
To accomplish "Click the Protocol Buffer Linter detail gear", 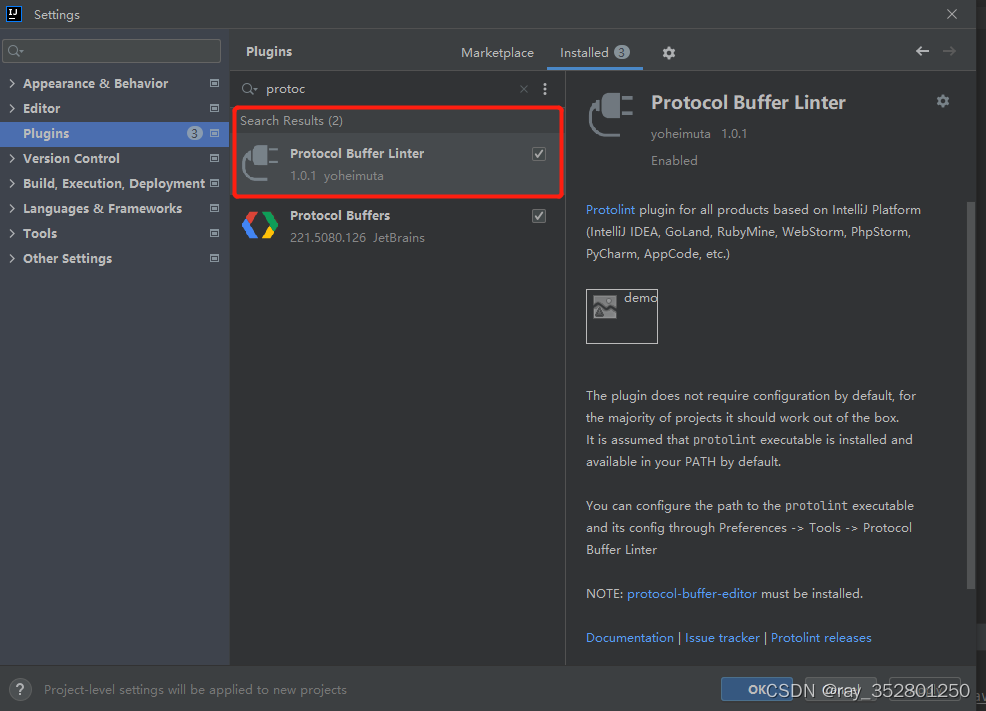I will coord(943,101).
